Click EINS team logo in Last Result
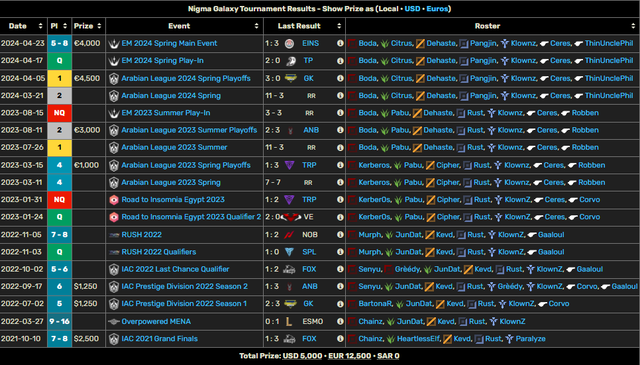 (x=289, y=43)
